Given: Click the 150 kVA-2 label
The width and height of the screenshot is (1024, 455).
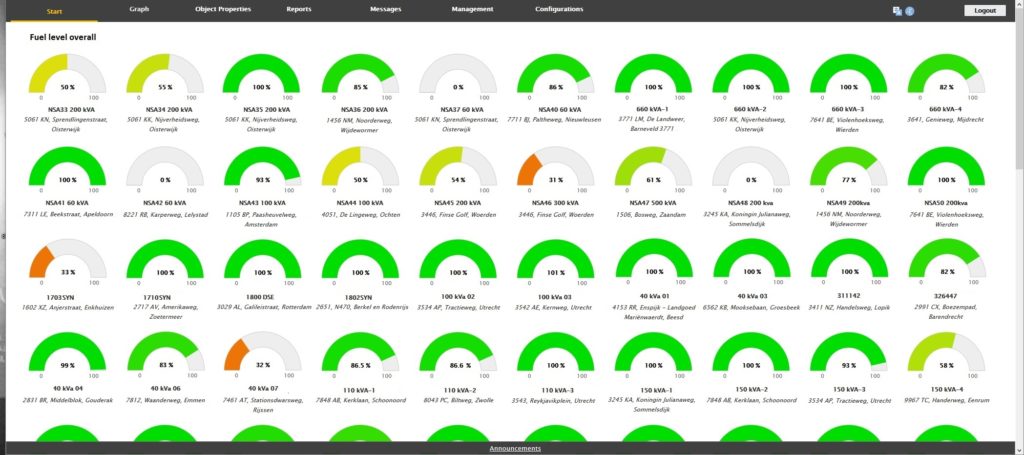Looking at the screenshot, I should coord(751,389).
